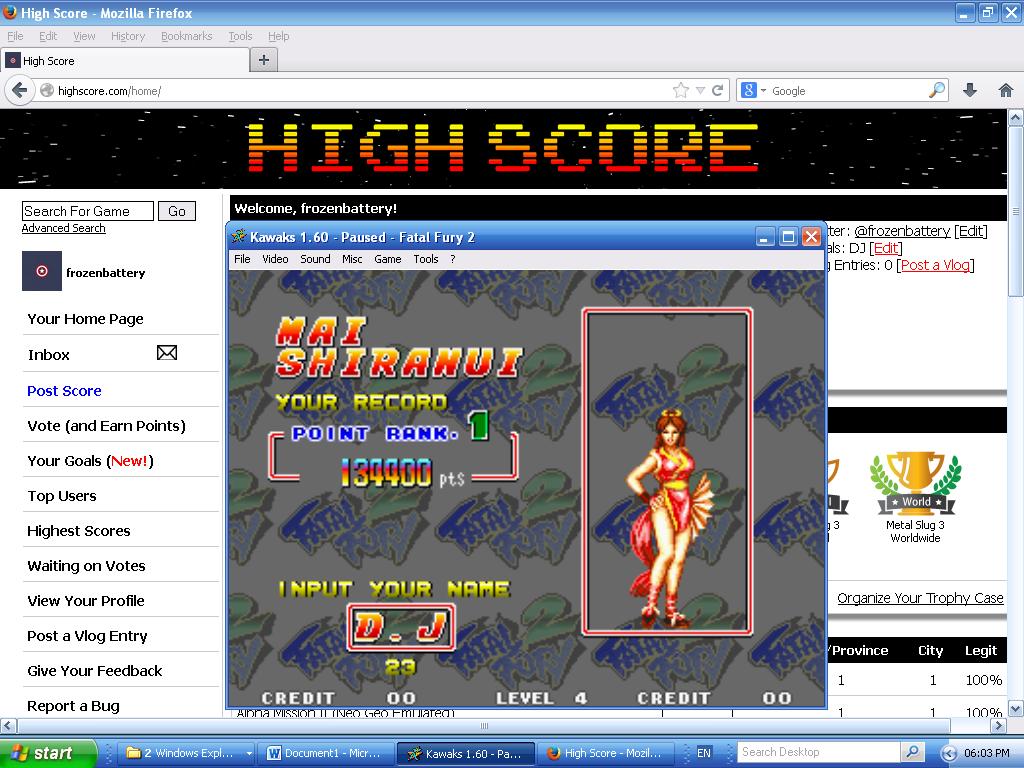The height and width of the screenshot is (768, 1024).
Task: Switch to the Kawaks 1.60 taskbar button
Action: click(466, 753)
